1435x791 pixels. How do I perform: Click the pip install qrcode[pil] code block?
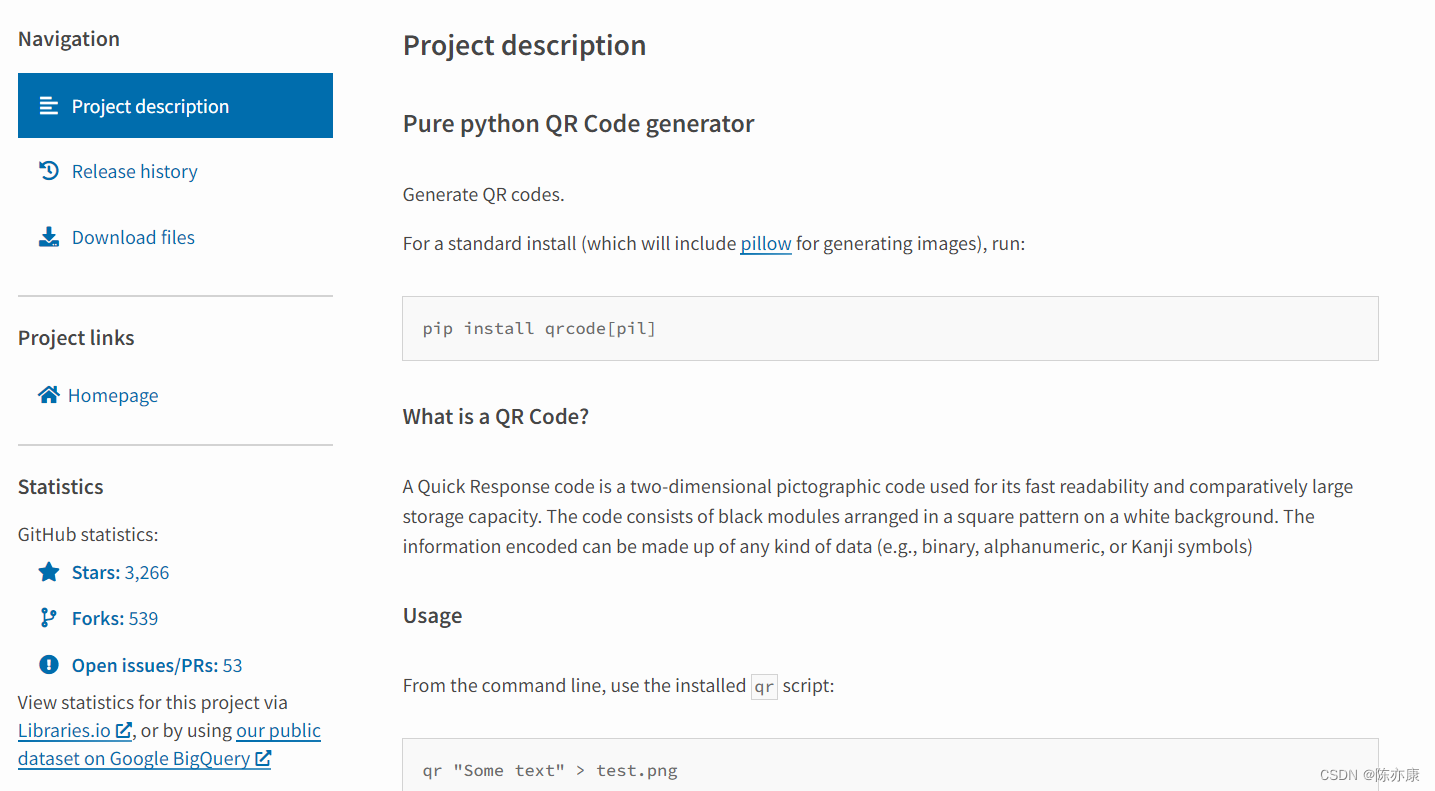[x=890, y=328]
